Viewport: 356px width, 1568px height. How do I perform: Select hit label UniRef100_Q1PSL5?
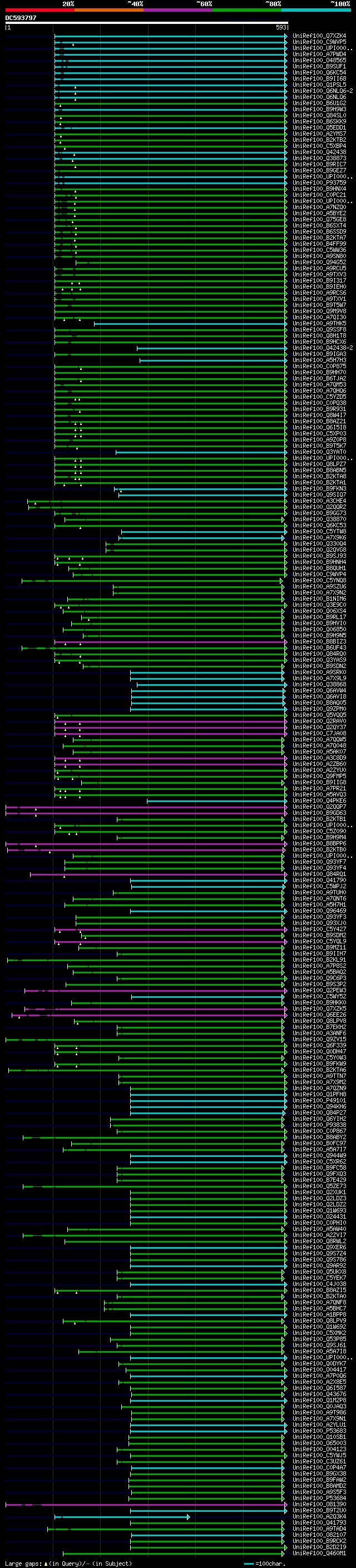point(319,85)
